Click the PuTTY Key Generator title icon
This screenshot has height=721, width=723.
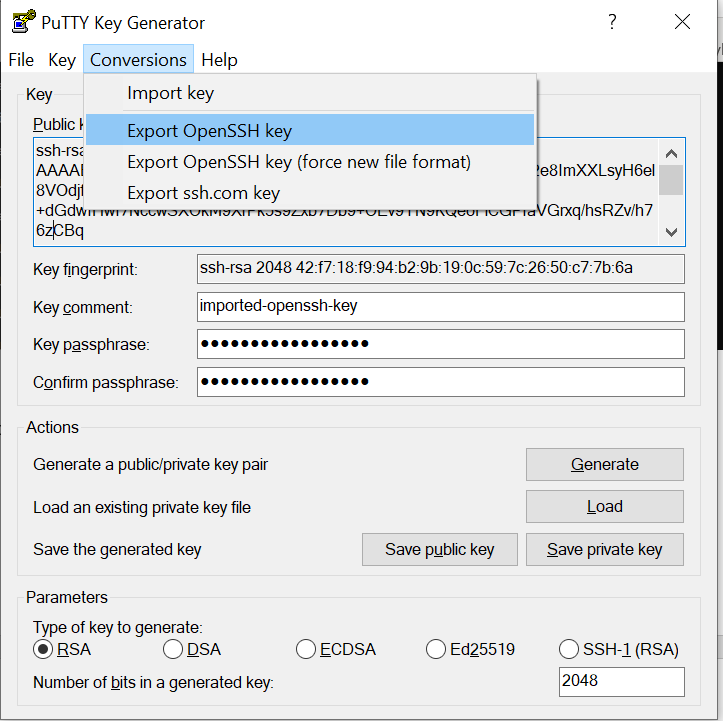tap(24, 22)
